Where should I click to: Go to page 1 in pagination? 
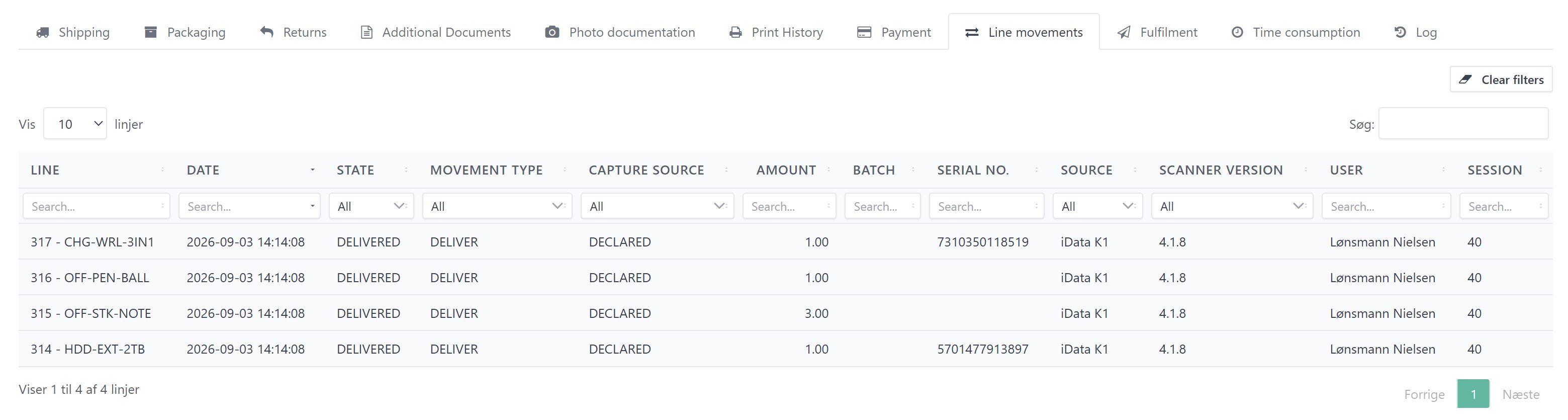click(1473, 394)
